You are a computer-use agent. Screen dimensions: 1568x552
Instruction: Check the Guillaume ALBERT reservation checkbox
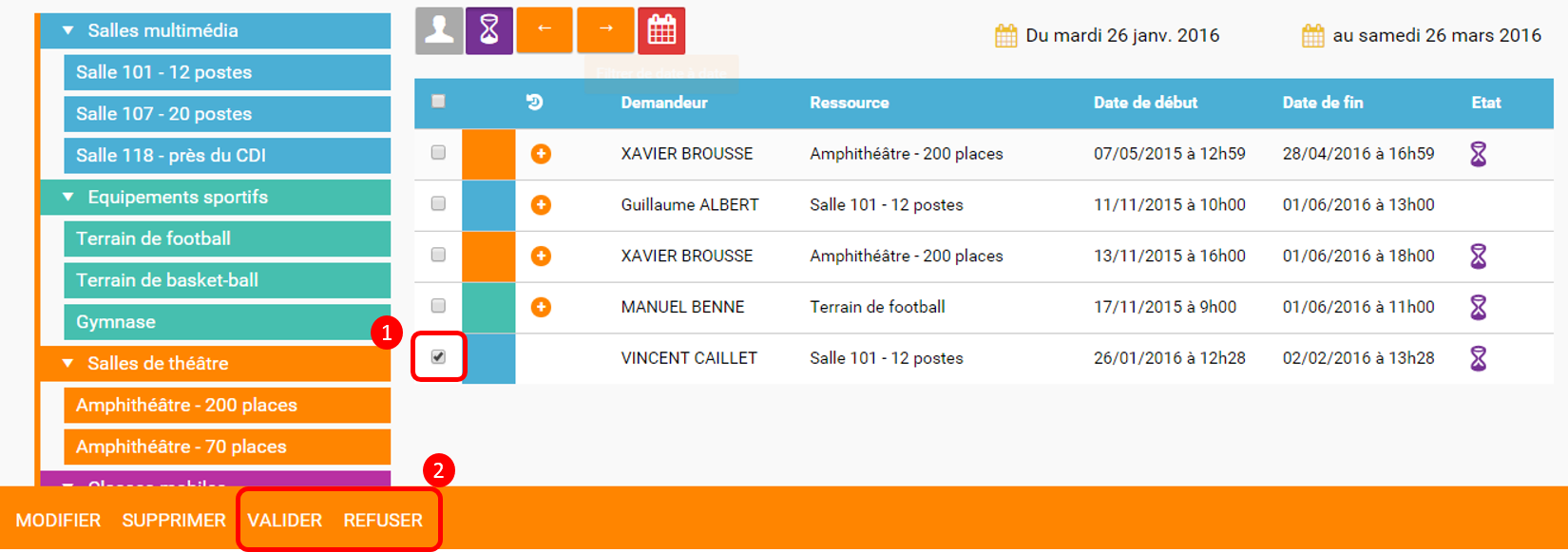pos(438,204)
